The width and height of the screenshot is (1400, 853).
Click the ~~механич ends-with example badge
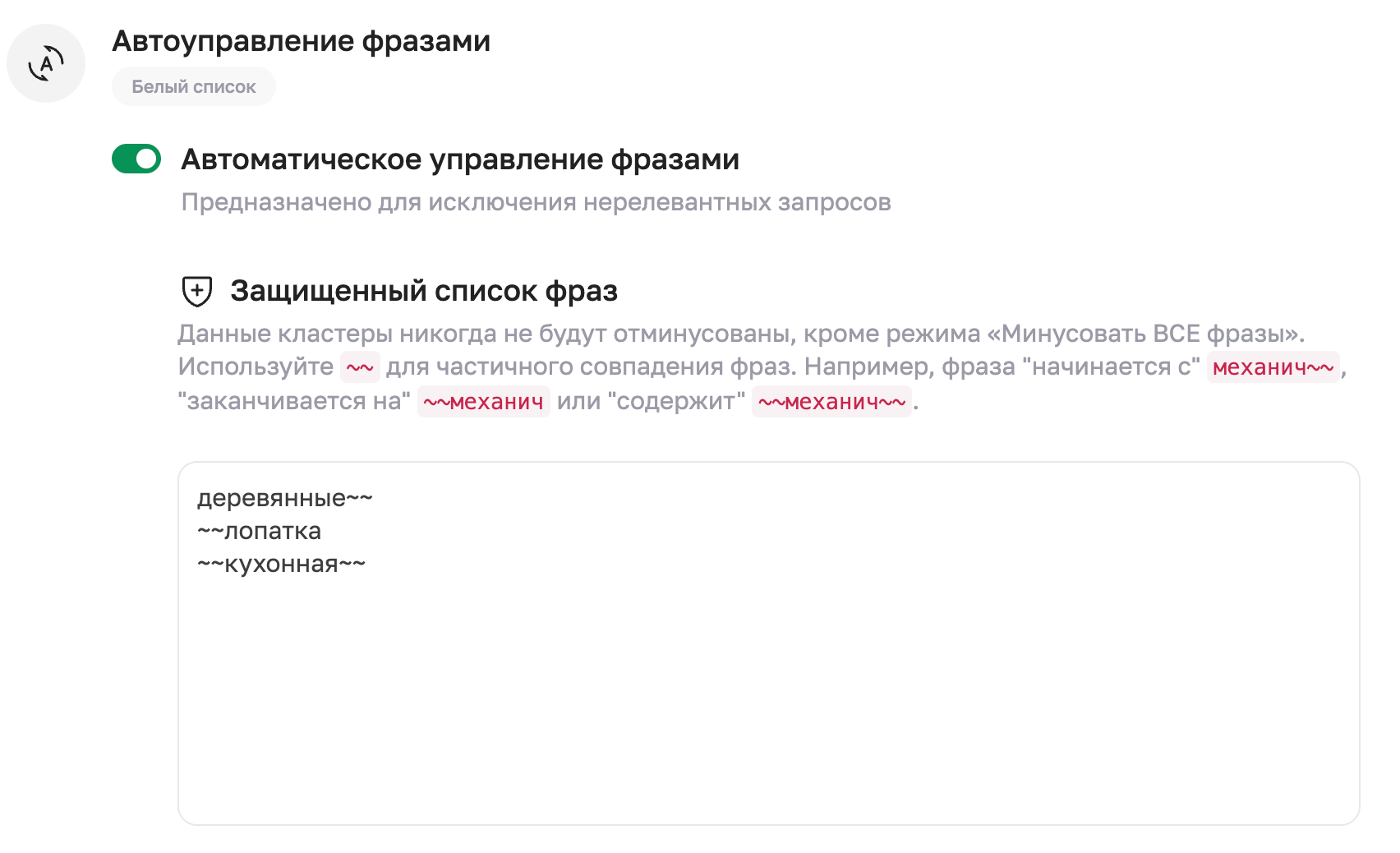(x=482, y=402)
